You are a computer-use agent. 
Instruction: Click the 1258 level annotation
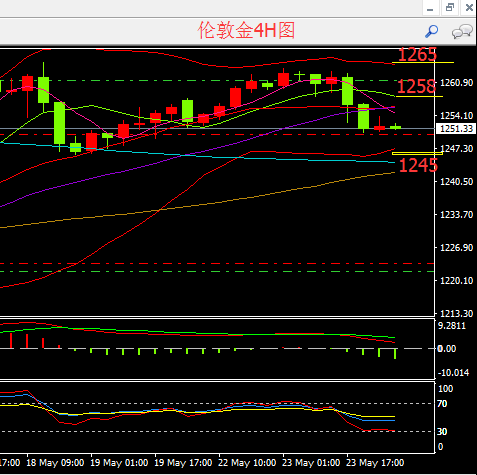pos(416,86)
